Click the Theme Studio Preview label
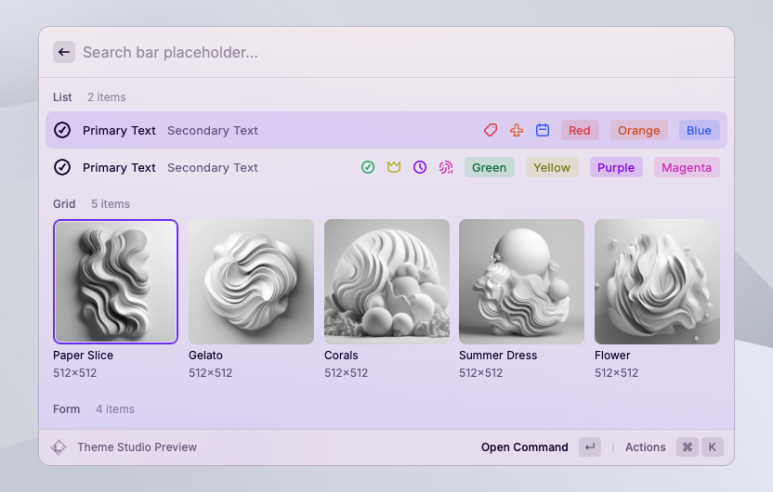This screenshot has height=492, width=773. click(137, 447)
